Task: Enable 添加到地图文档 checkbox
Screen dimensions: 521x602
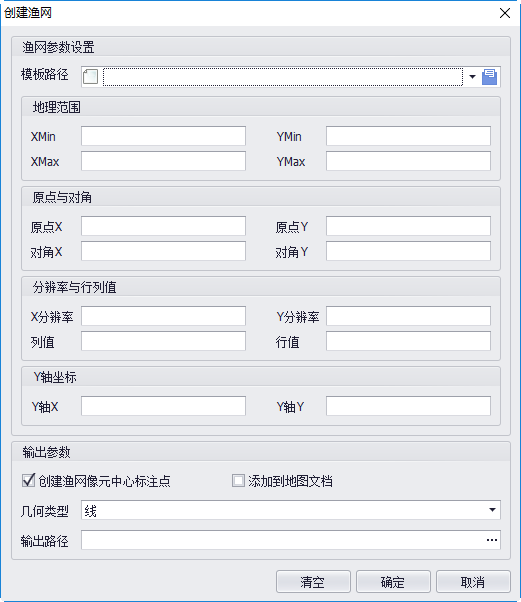Action: point(238,480)
